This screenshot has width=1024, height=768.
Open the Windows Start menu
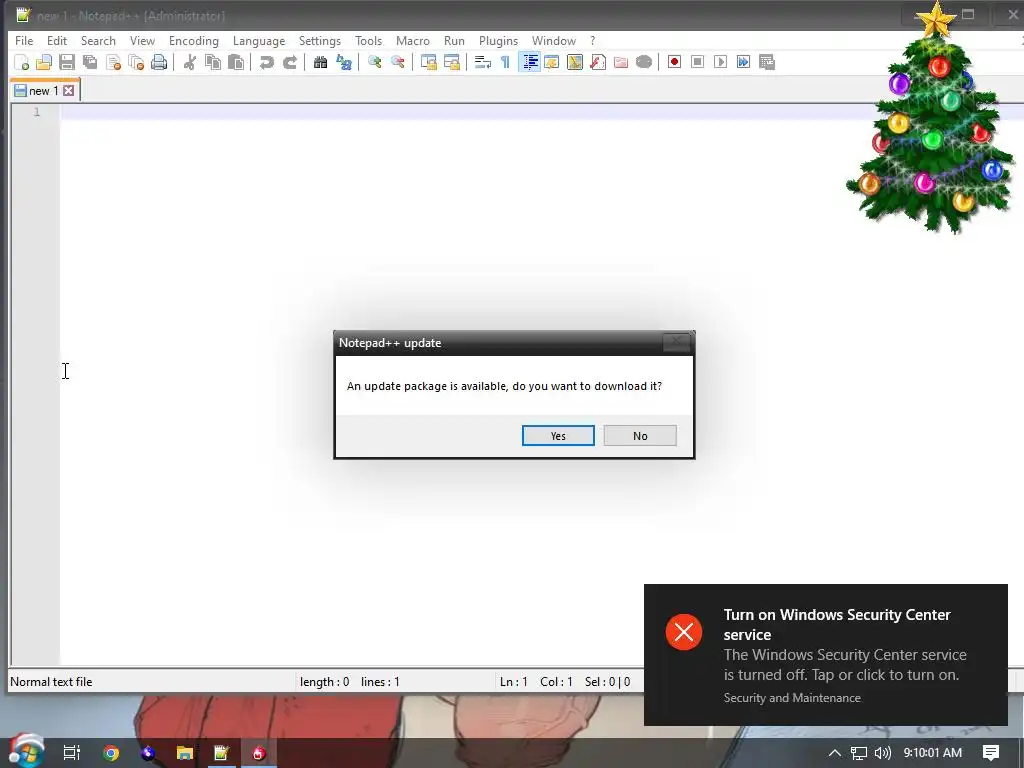coord(25,752)
